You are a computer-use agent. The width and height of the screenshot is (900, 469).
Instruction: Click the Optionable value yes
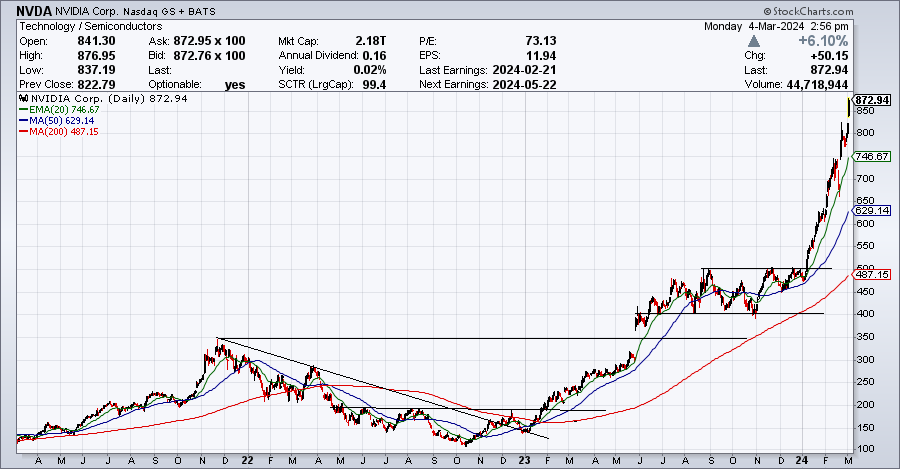(x=235, y=84)
